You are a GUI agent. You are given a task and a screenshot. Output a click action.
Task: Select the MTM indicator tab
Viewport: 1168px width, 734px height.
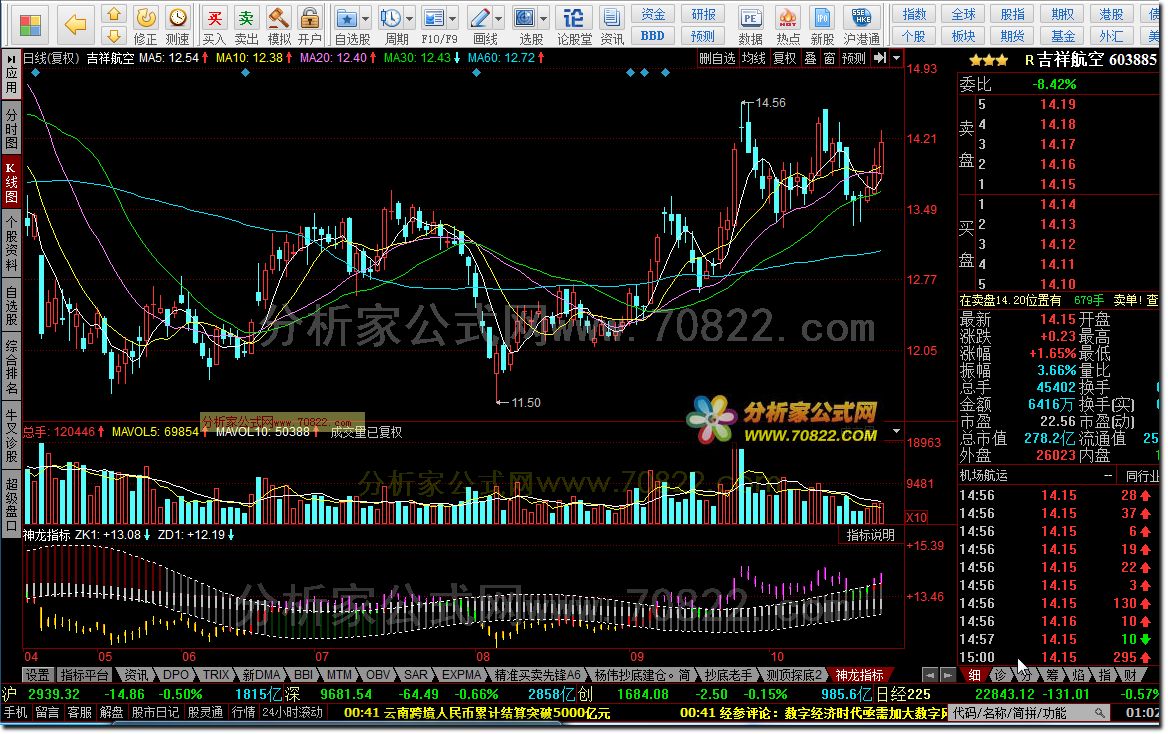pos(339,675)
